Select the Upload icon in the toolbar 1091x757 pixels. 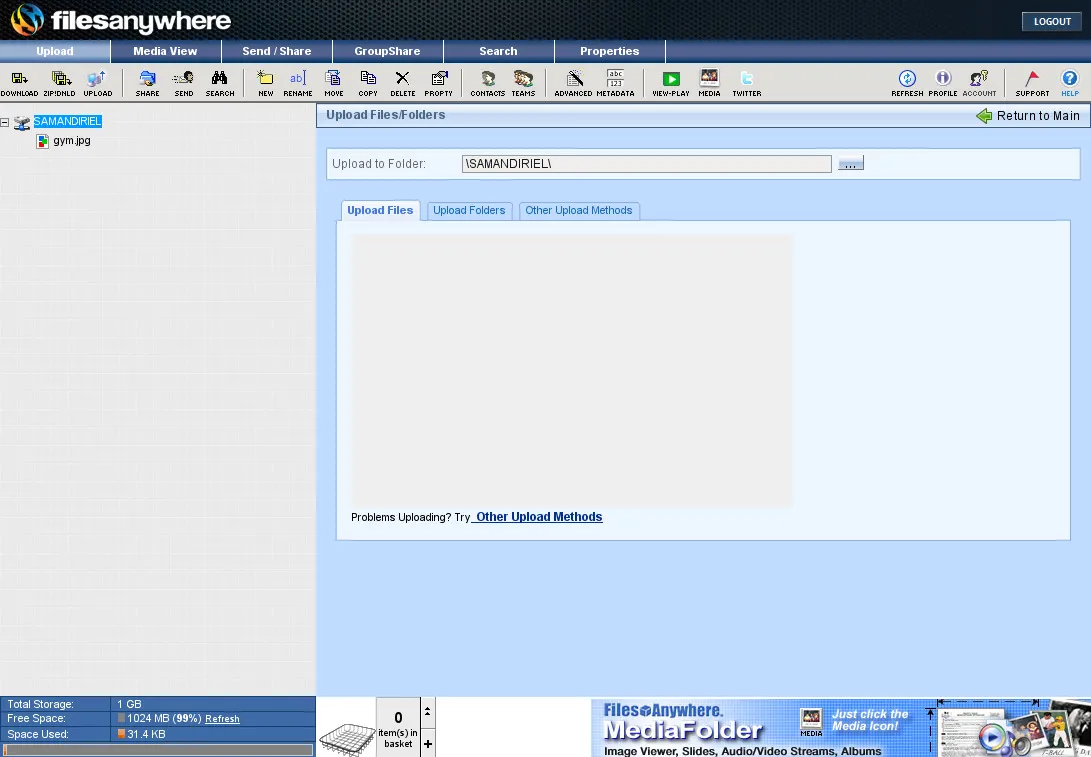point(97,82)
